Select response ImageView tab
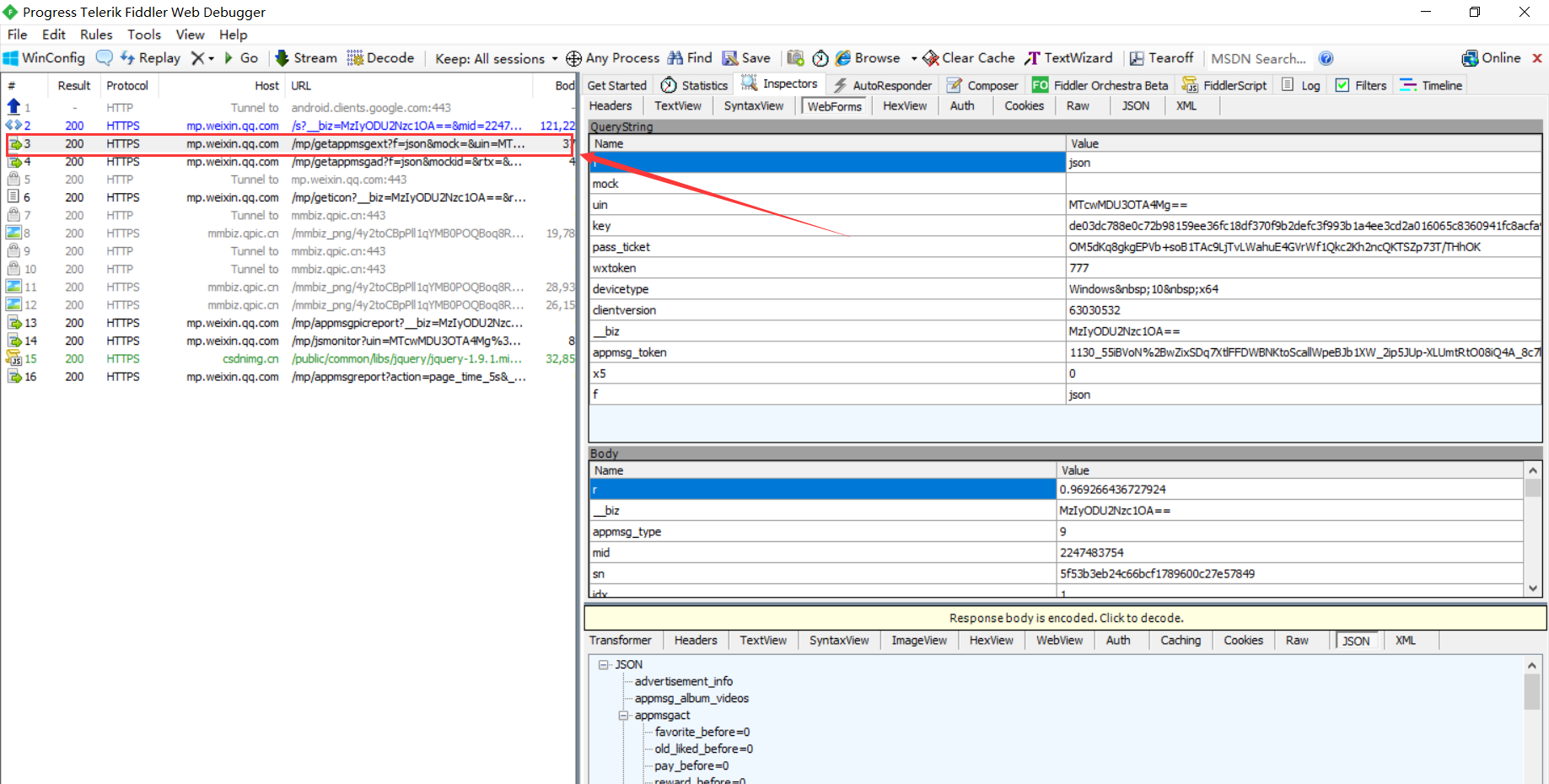The image size is (1549, 784). [x=919, y=641]
